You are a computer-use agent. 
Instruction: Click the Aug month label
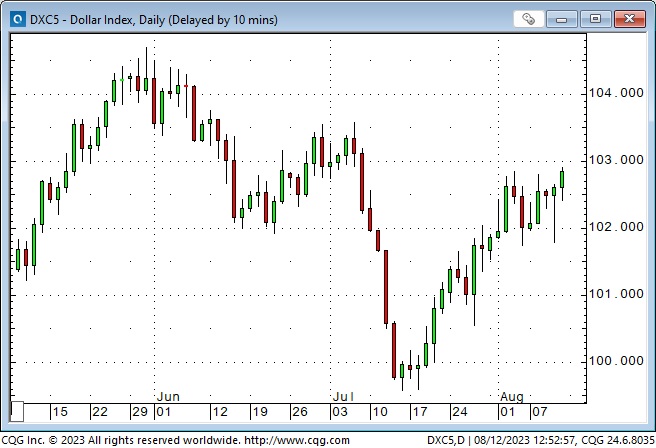512,397
